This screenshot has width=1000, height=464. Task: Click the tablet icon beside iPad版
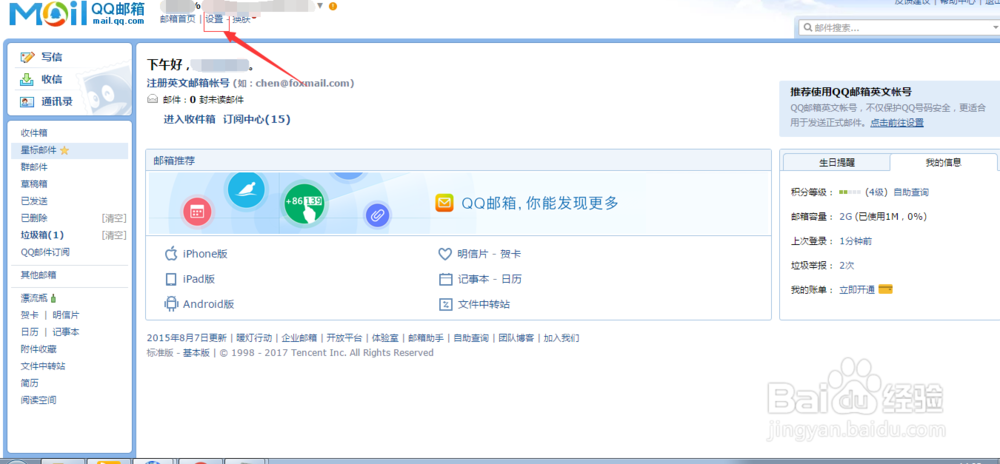coord(170,279)
